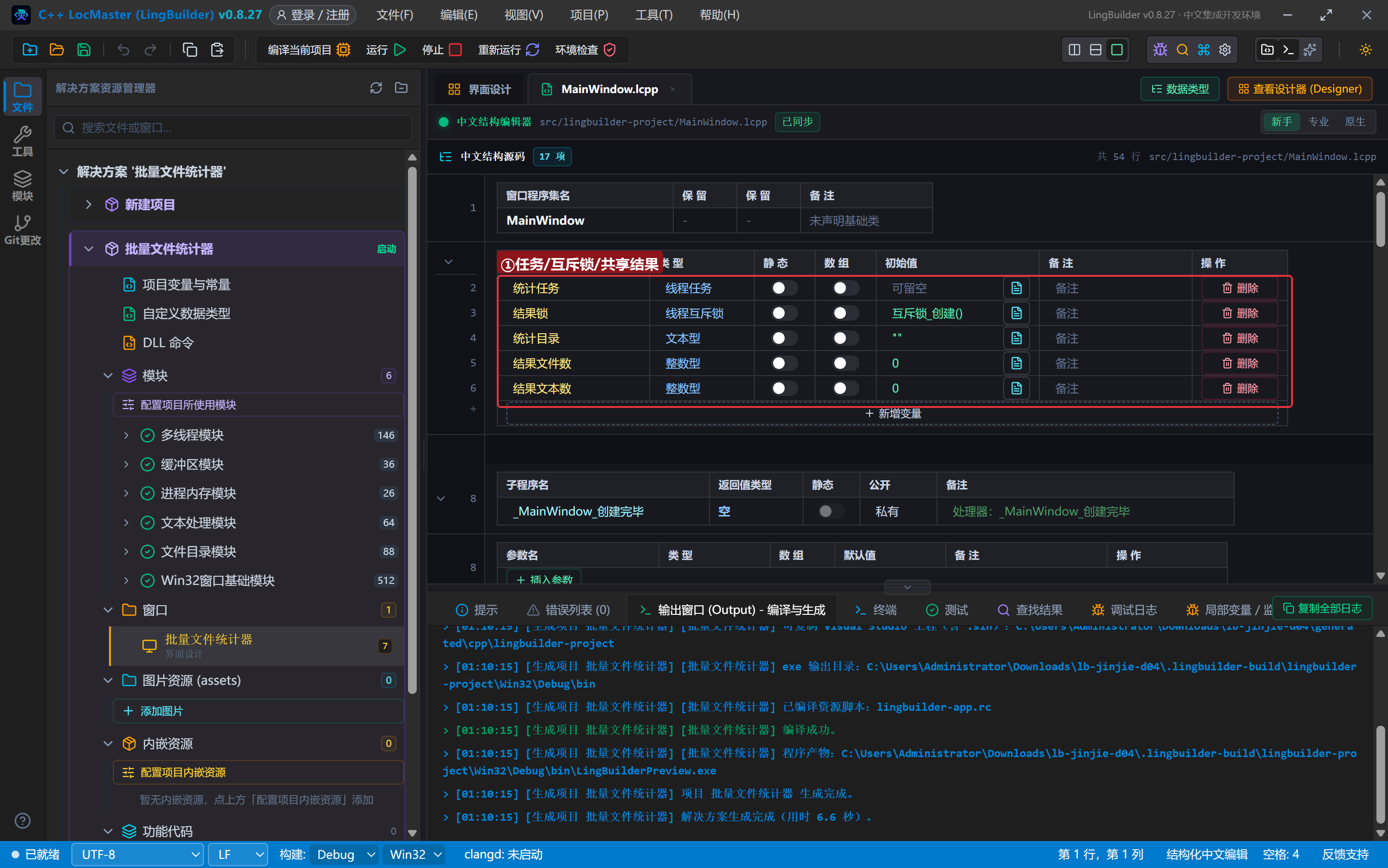Collapse the 模块 tree section
The height and width of the screenshot is (868, 1388).
(108, 376)
